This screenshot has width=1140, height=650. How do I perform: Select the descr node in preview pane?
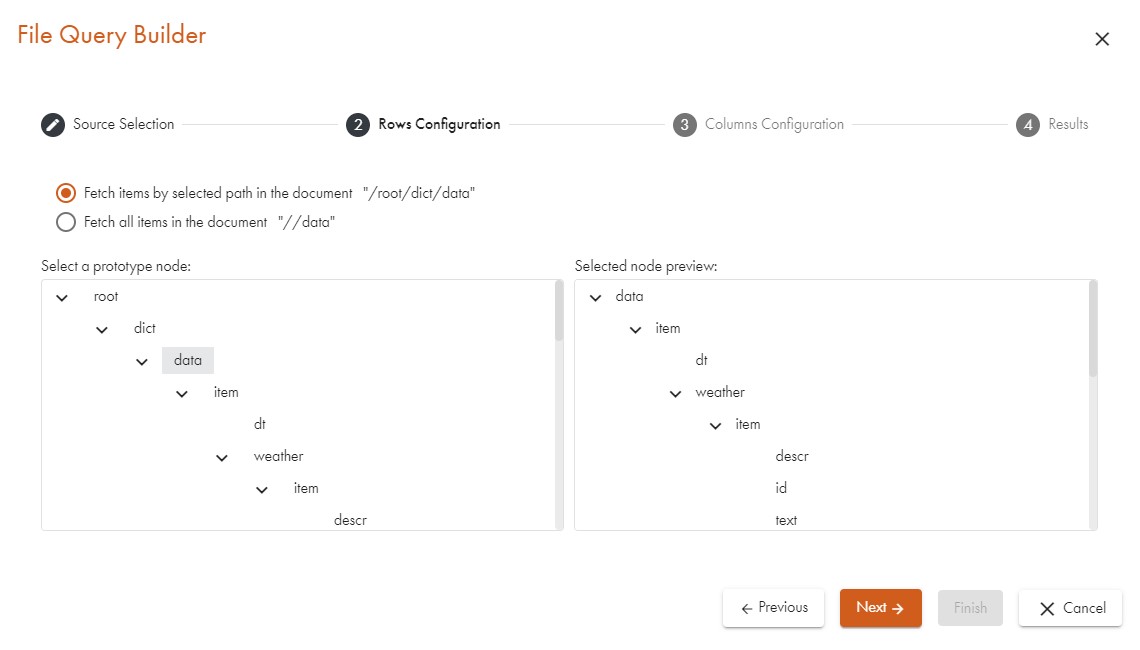791,456
